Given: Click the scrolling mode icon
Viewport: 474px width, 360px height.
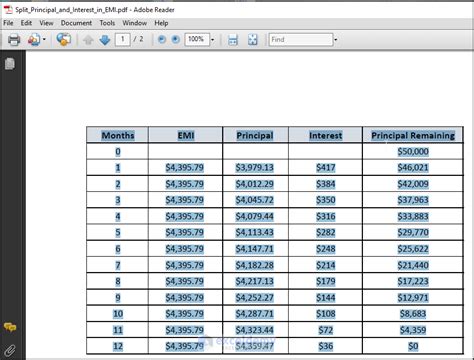Looking at the screenshot, I should click(x=233, y=40).
